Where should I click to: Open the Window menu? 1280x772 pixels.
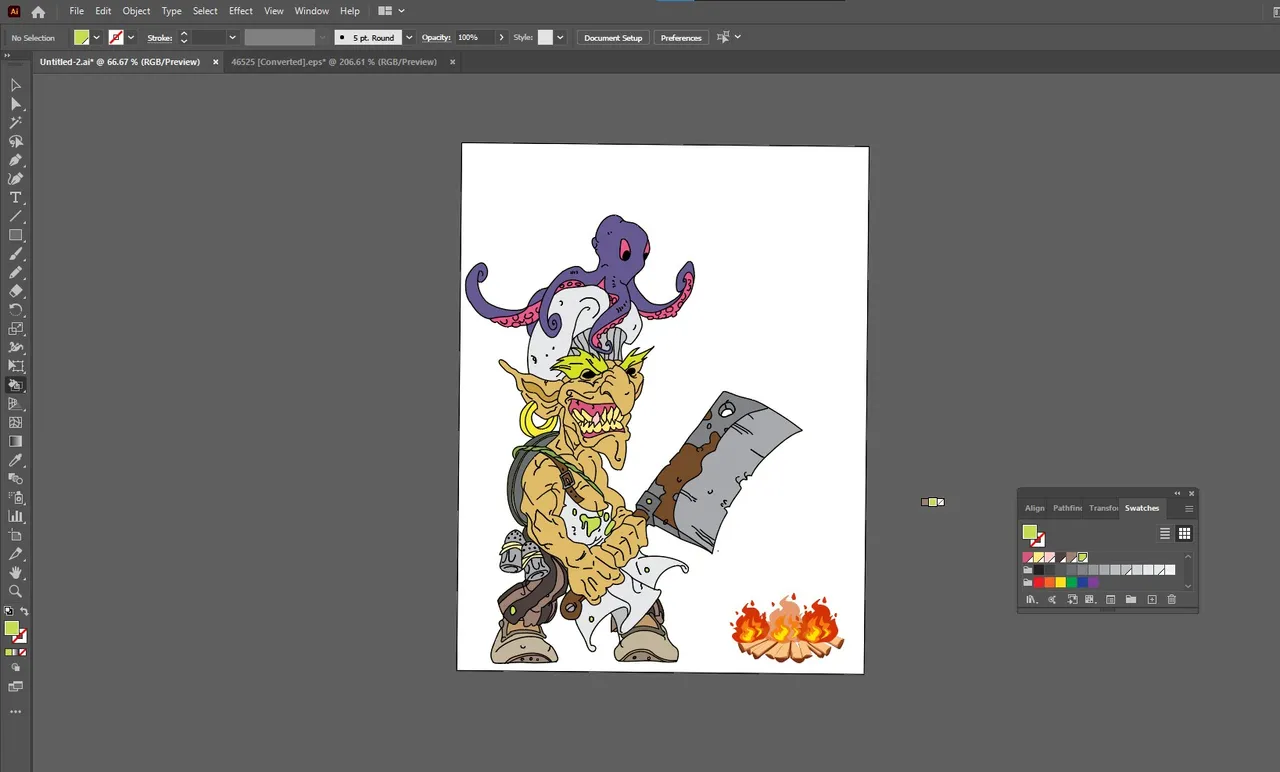point(312,11)
